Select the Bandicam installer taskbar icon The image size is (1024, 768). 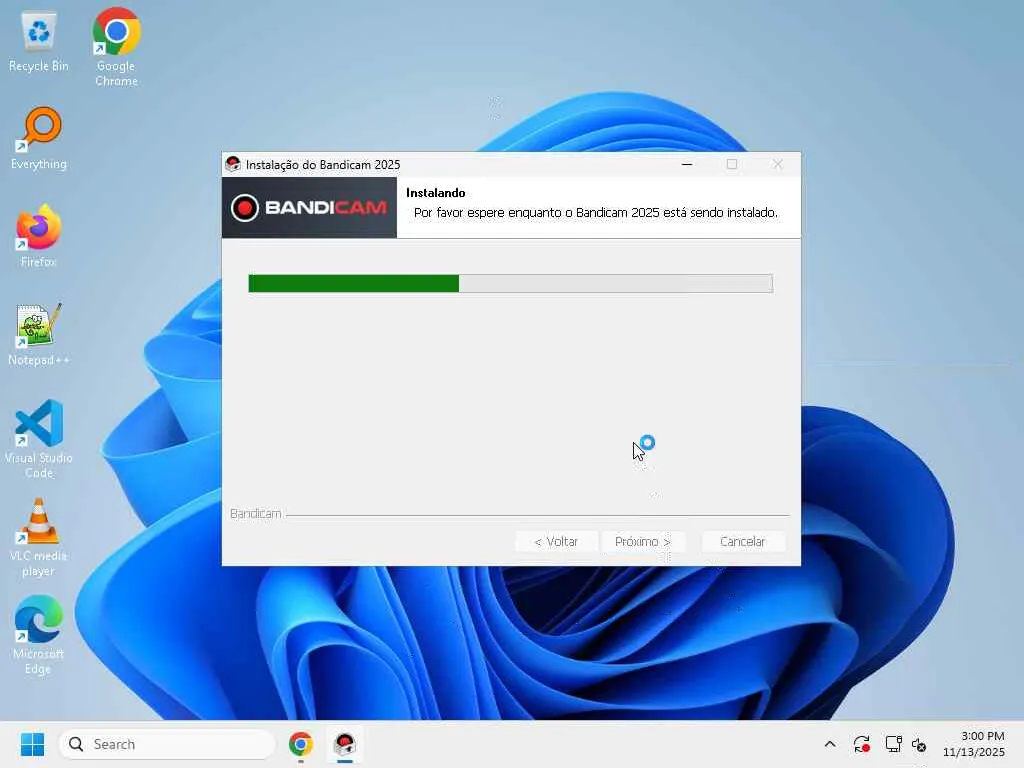pyautogui.click(x=345, y=744)
